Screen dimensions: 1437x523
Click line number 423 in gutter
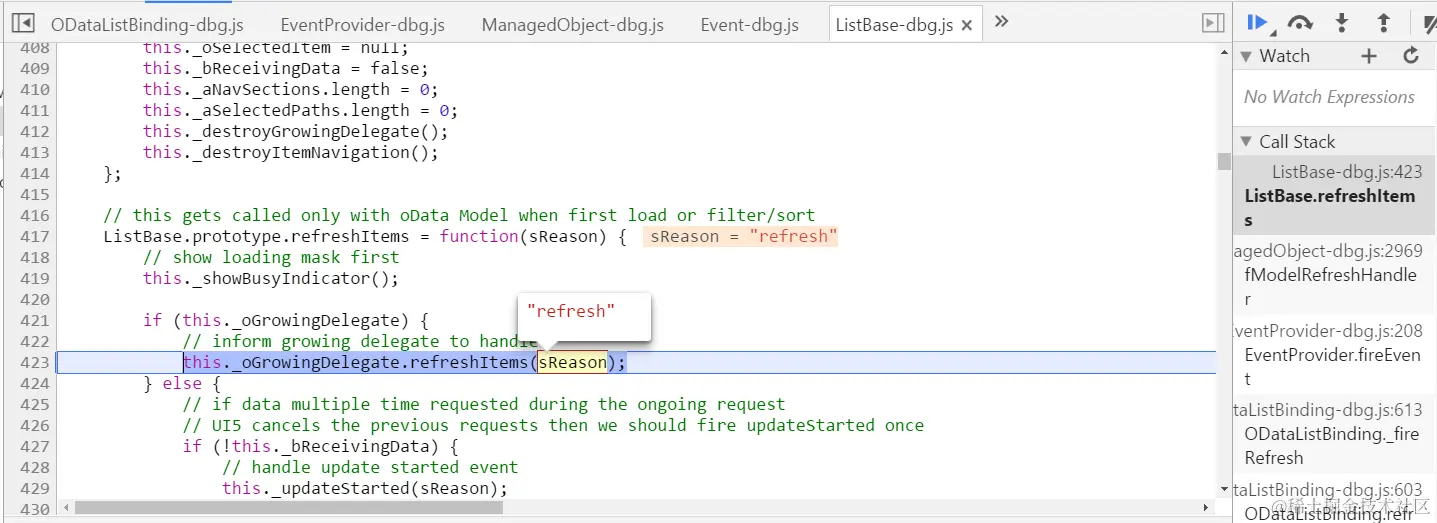[34, 362]
